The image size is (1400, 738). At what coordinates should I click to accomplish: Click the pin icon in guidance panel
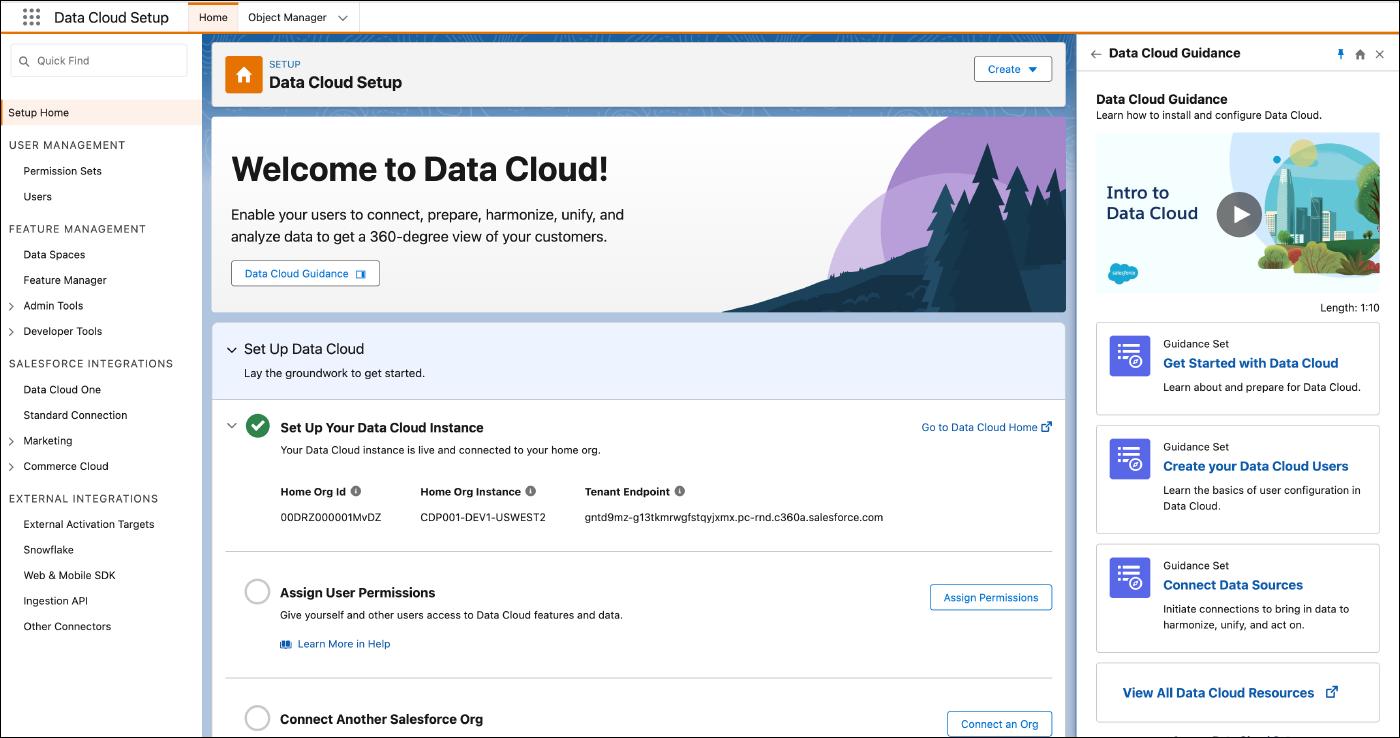point(1341,54)
